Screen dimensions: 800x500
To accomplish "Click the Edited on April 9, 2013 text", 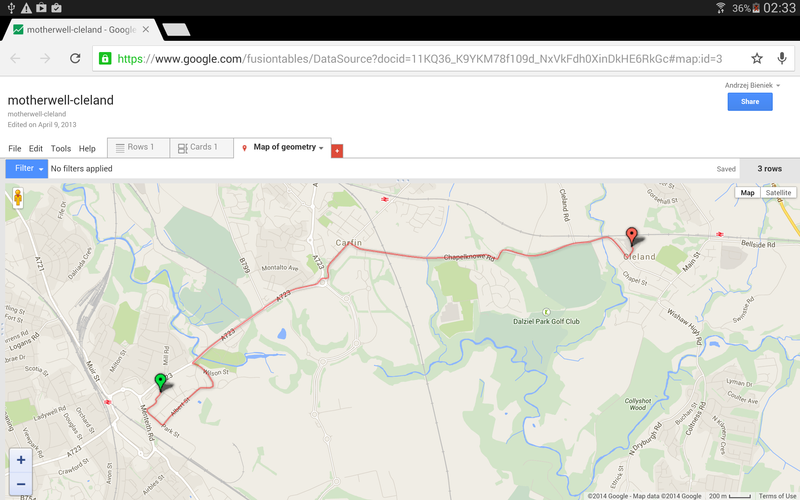I will (x=42, y=124).
